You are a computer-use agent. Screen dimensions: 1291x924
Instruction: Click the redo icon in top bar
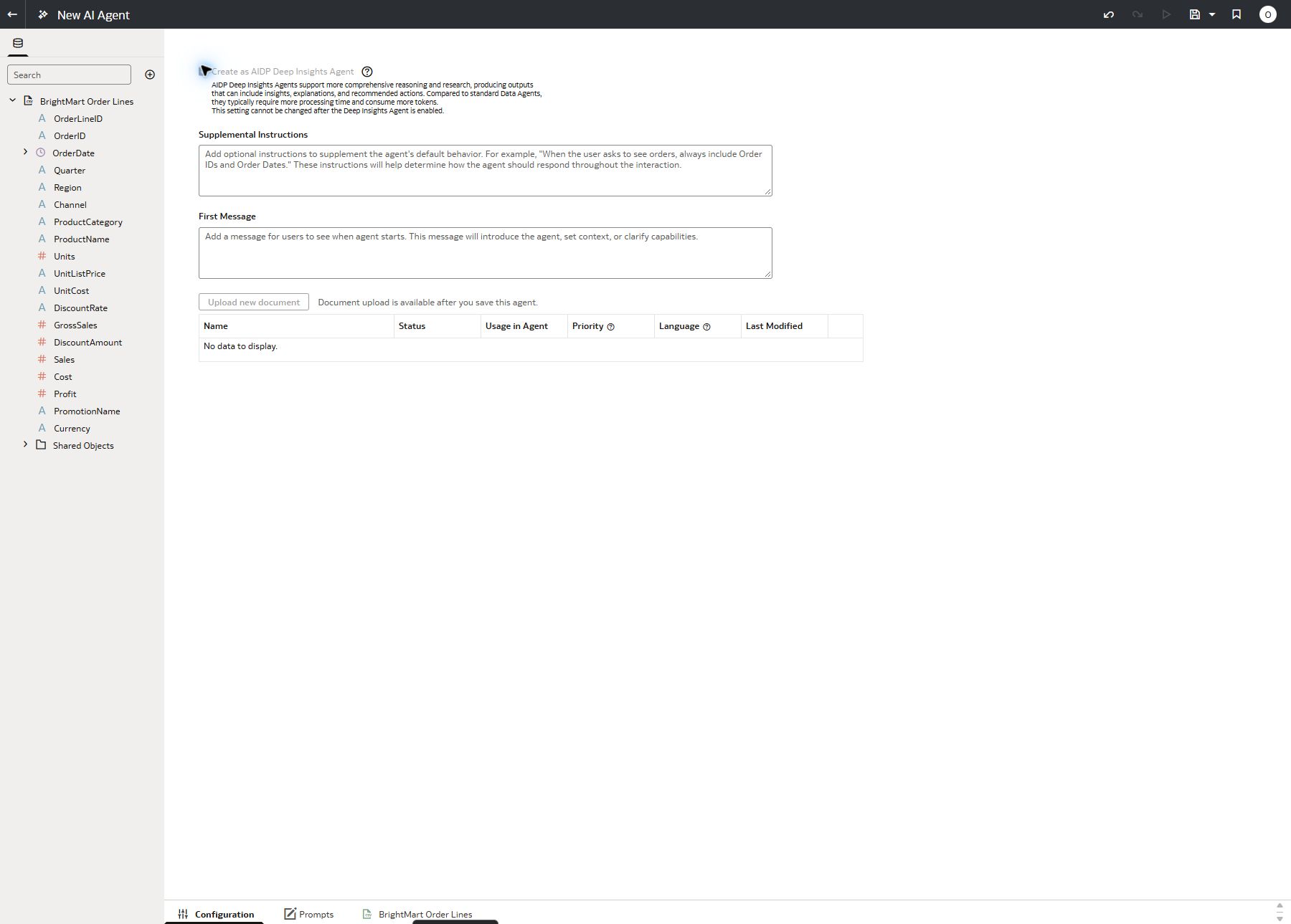1138,14
